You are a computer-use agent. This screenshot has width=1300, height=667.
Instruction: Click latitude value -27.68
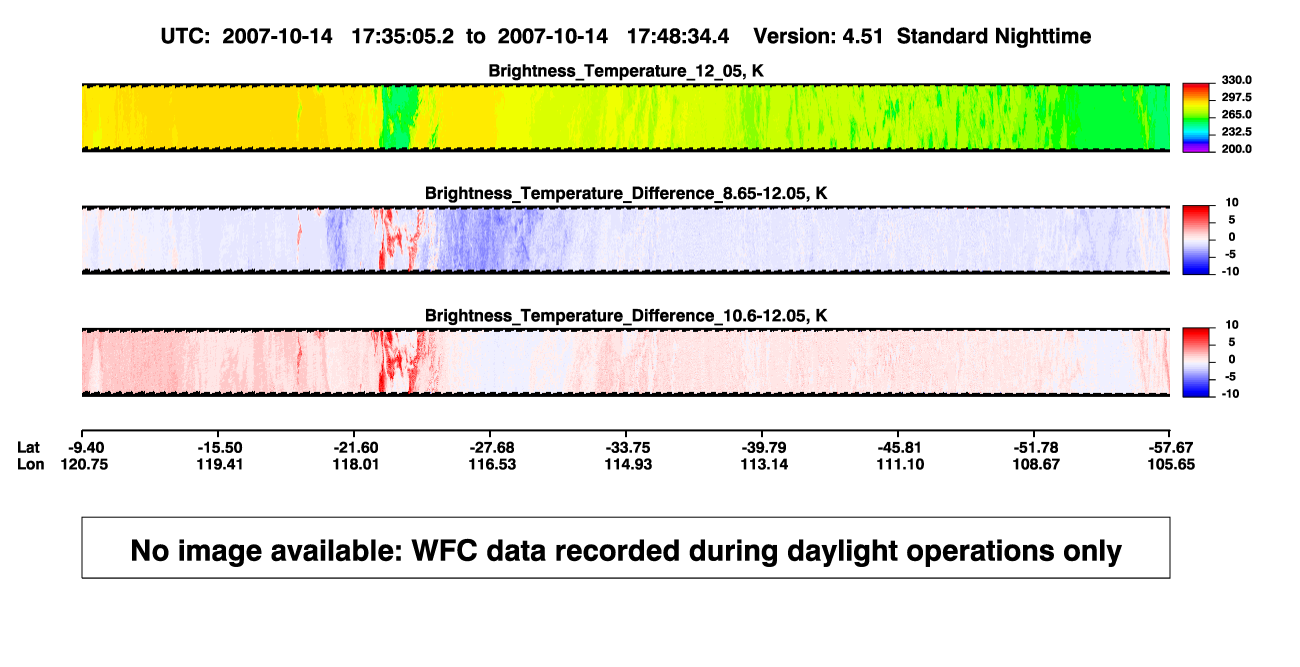coord(490,447)
